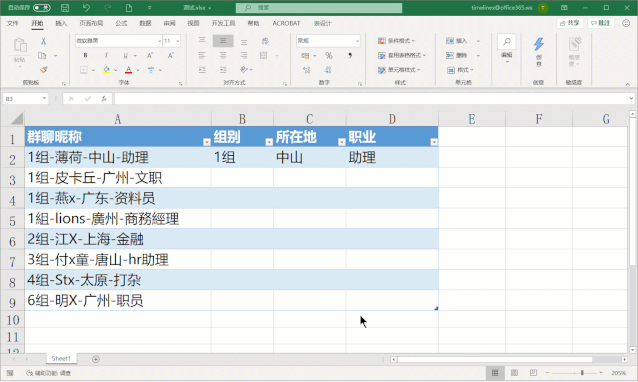638x382 pixels.
Task: Click the Format Painter brush icon
Action: point(44,70)
